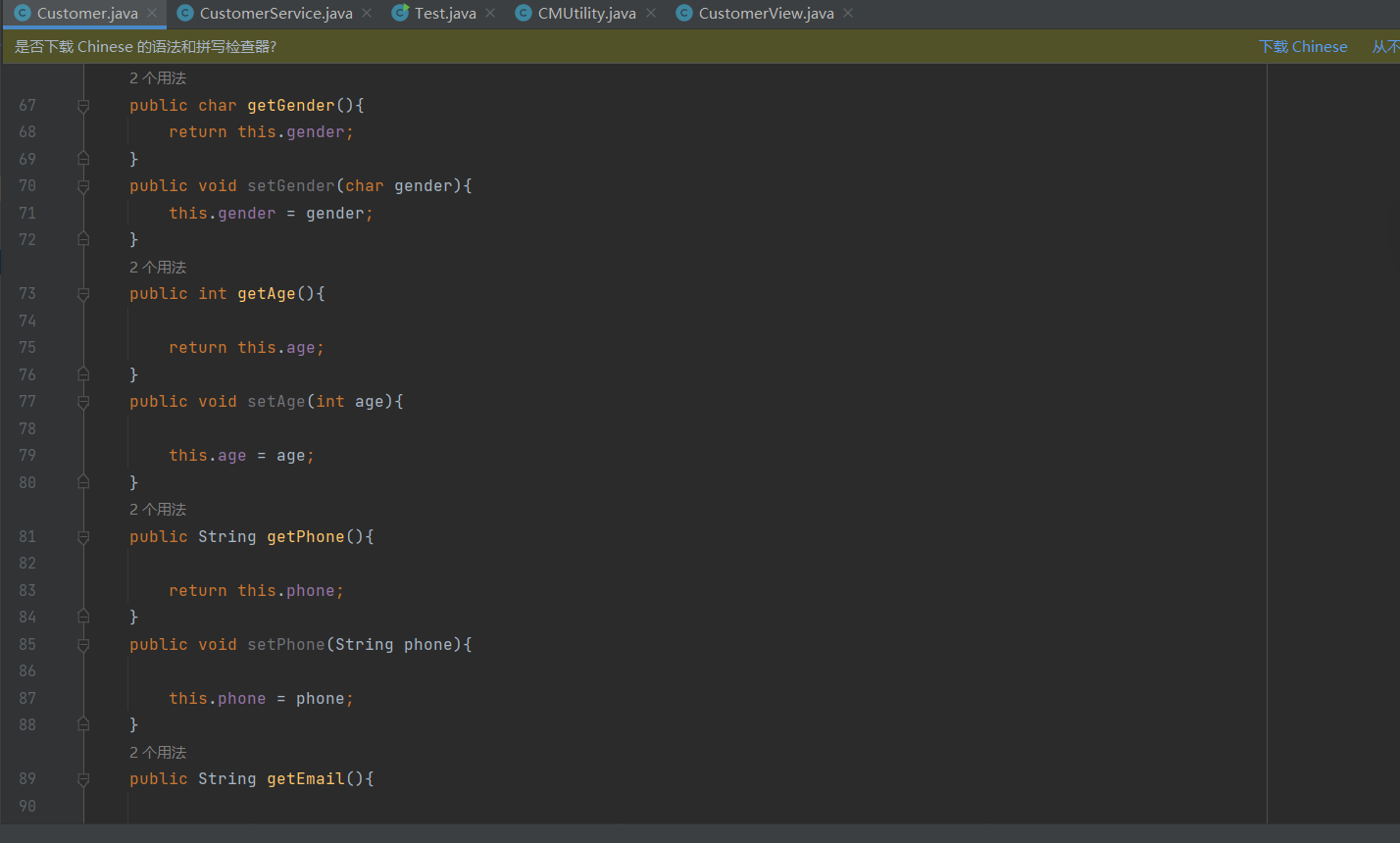
Task: Close the CustomerView.java tab
Action: 848,14
